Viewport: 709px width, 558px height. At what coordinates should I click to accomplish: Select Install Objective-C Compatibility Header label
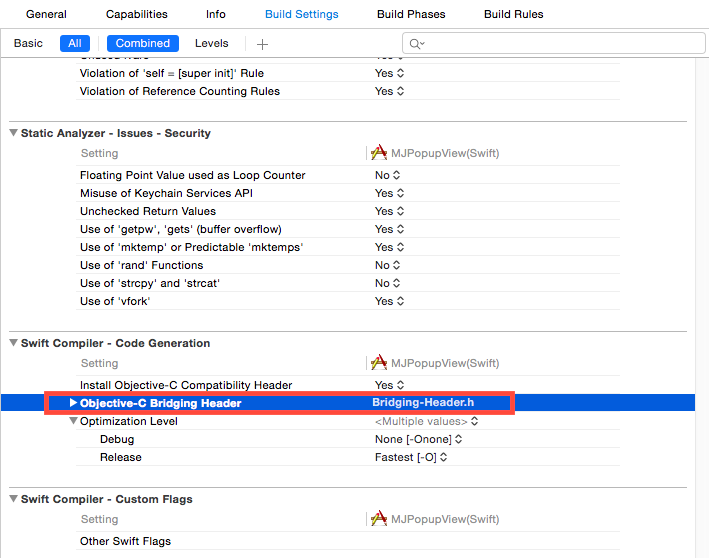pyautogui.click(x=186, y=385)
